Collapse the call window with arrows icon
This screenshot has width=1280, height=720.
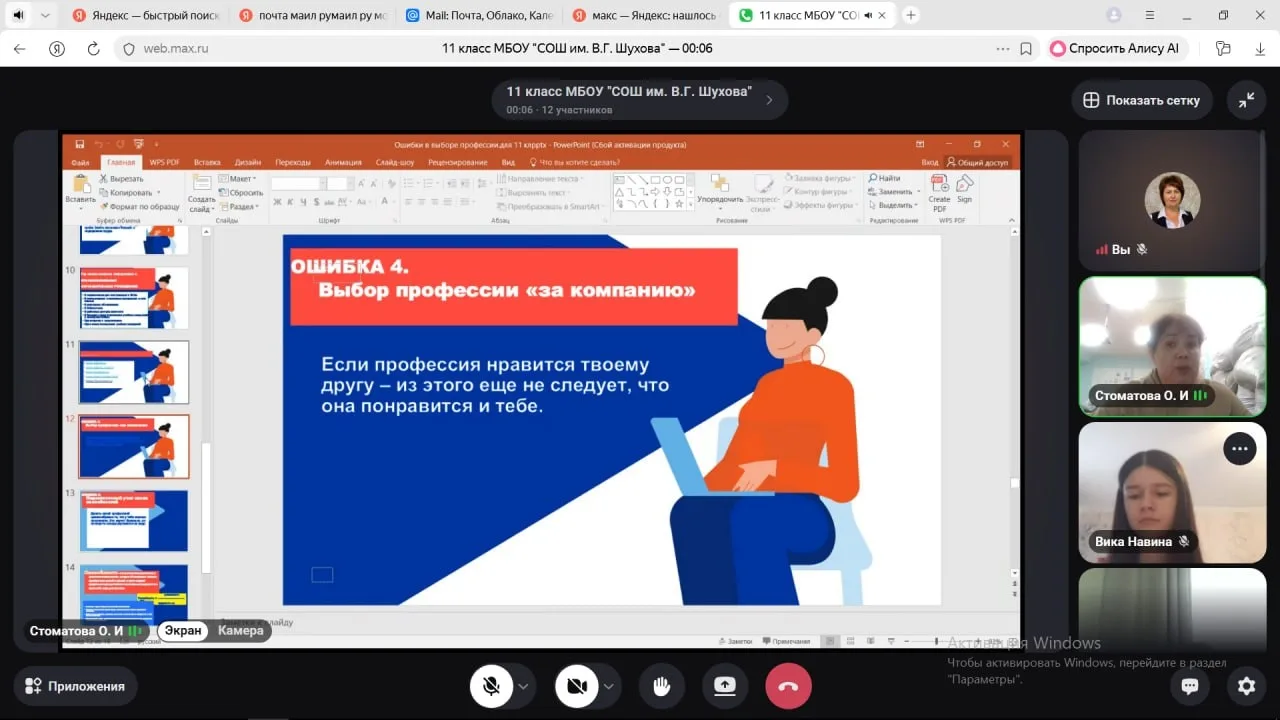[x=1246, y=100]
